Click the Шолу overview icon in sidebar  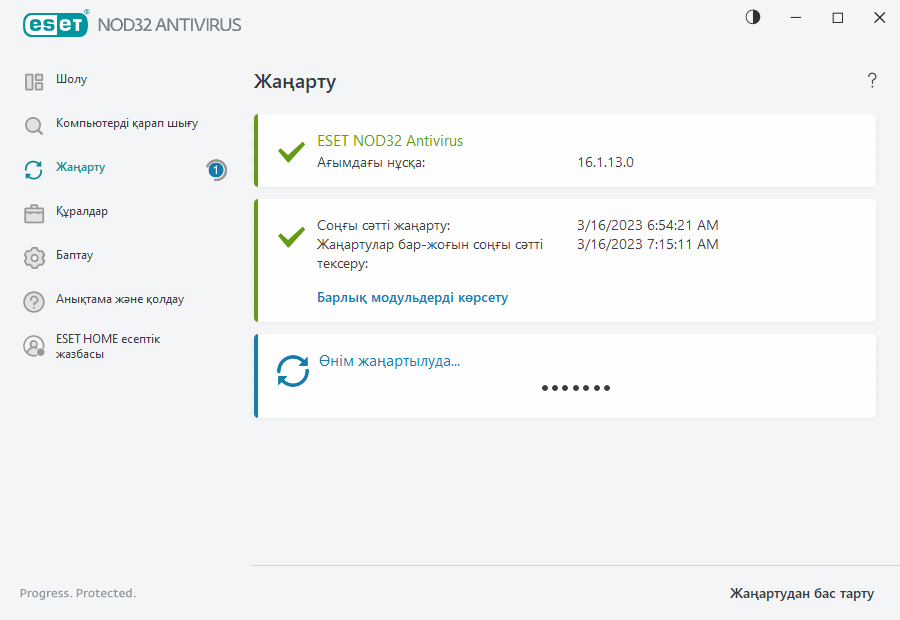tap(34, 82)
